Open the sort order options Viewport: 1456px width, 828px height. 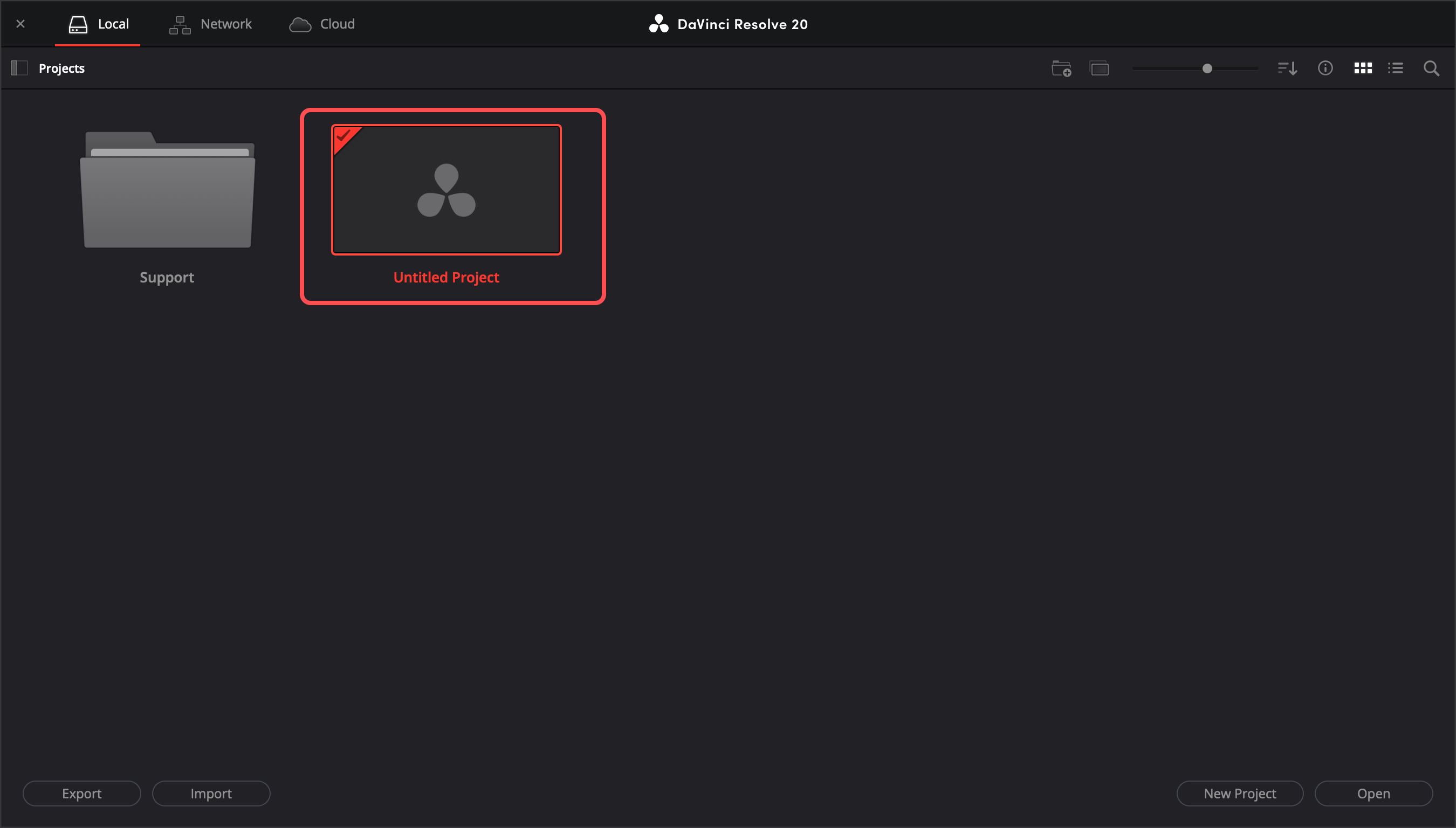coord(1287,68)
